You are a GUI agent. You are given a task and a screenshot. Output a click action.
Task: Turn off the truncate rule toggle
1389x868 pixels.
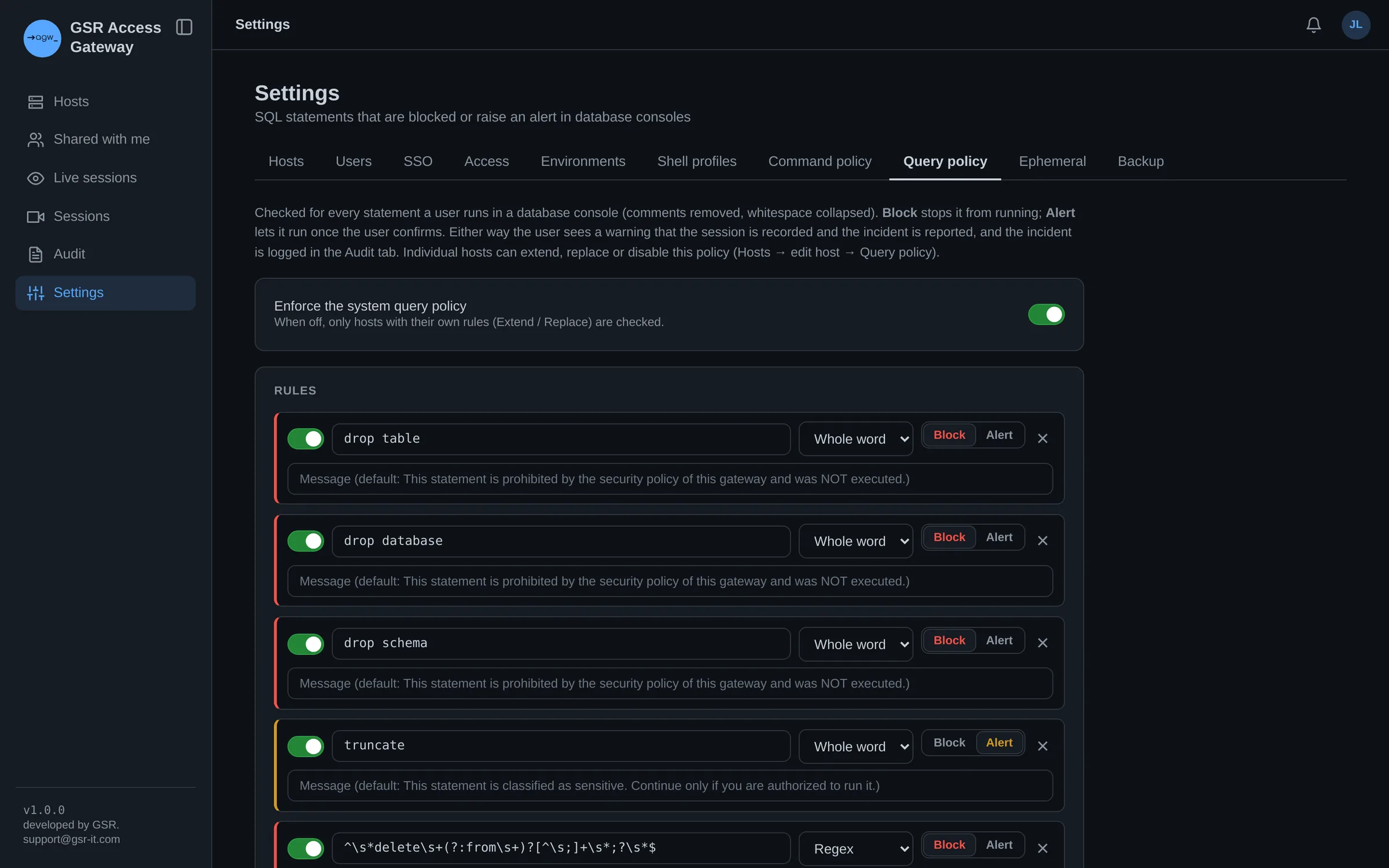(306, 746)
